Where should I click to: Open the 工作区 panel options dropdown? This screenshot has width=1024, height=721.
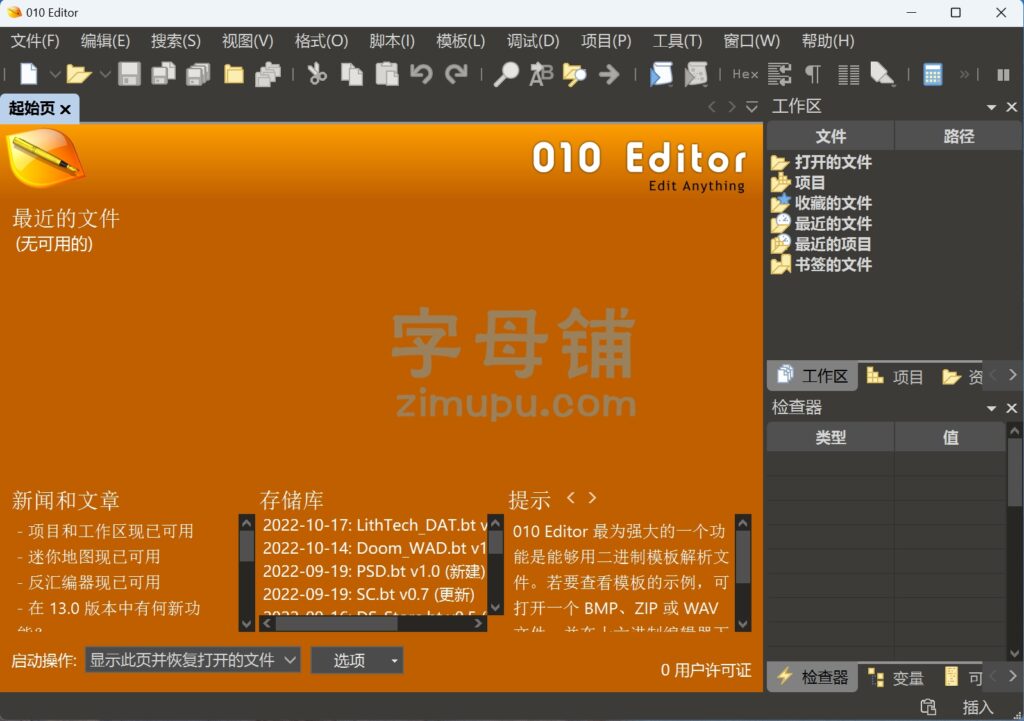[991, 107]
